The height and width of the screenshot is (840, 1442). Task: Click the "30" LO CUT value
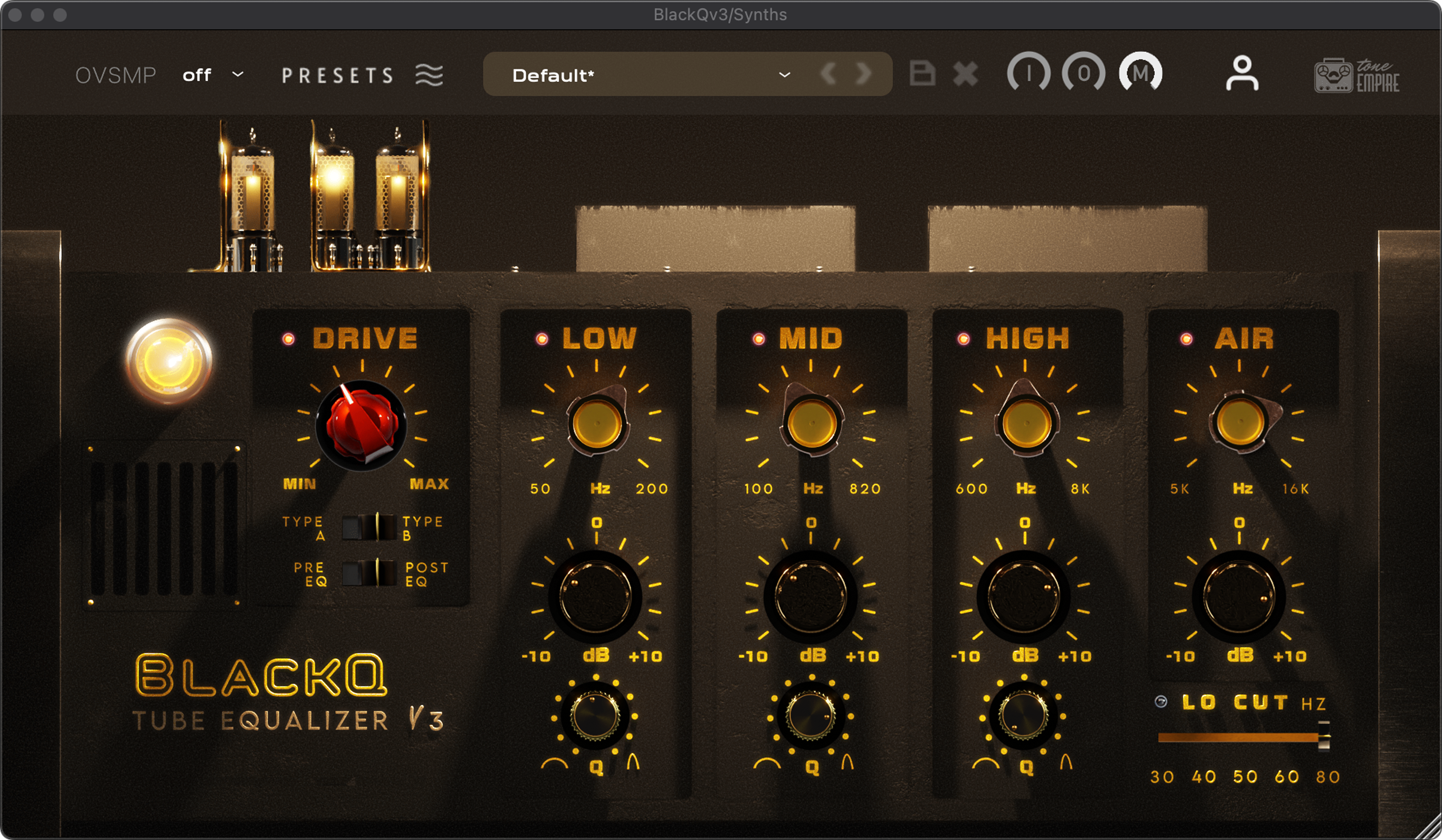point(1162,777)
